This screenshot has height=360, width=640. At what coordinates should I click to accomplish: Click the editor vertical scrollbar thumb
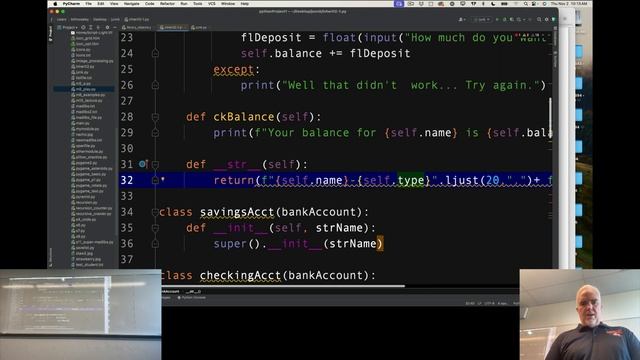coord(551,118)
